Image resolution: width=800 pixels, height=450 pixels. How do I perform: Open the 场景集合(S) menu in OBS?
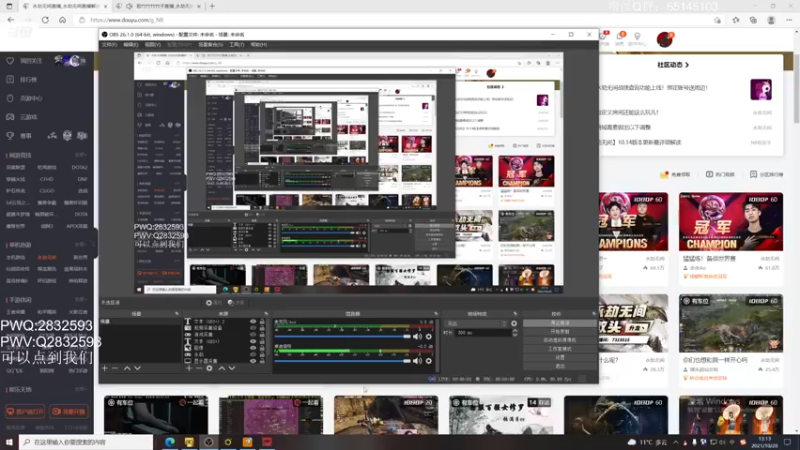pos(210,45)
